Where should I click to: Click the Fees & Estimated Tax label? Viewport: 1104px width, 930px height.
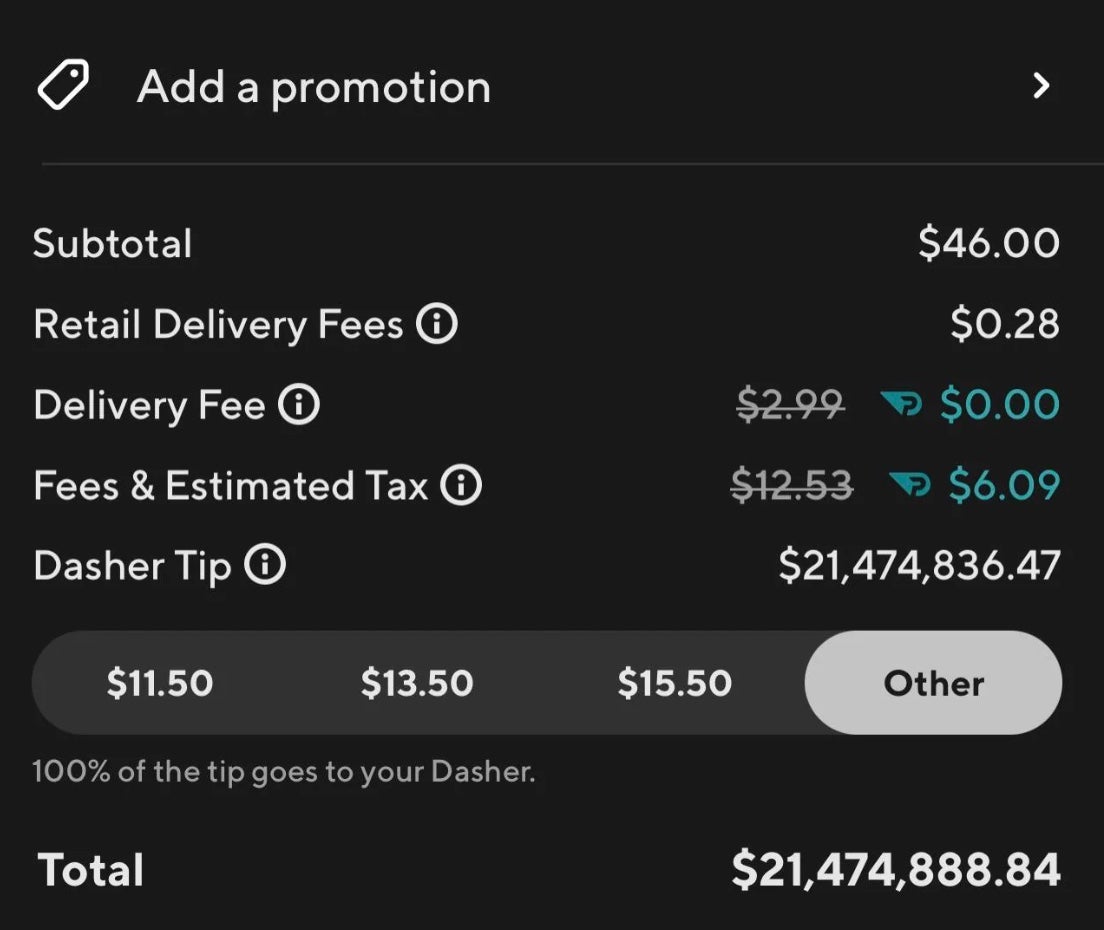(231, 486)
